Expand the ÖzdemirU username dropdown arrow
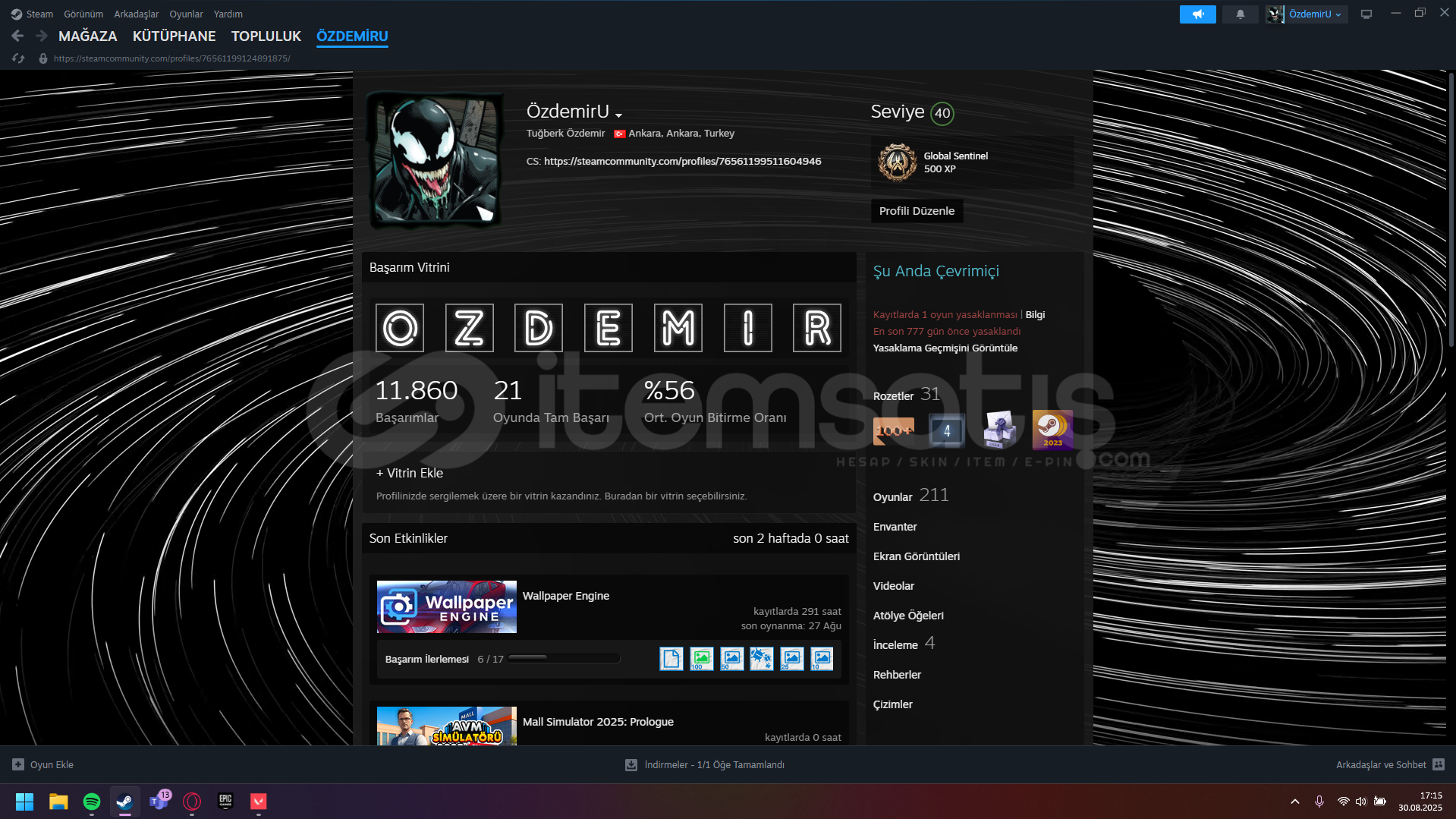The width and height of the screenshot is (1456, 819). [x=619, y=115]
